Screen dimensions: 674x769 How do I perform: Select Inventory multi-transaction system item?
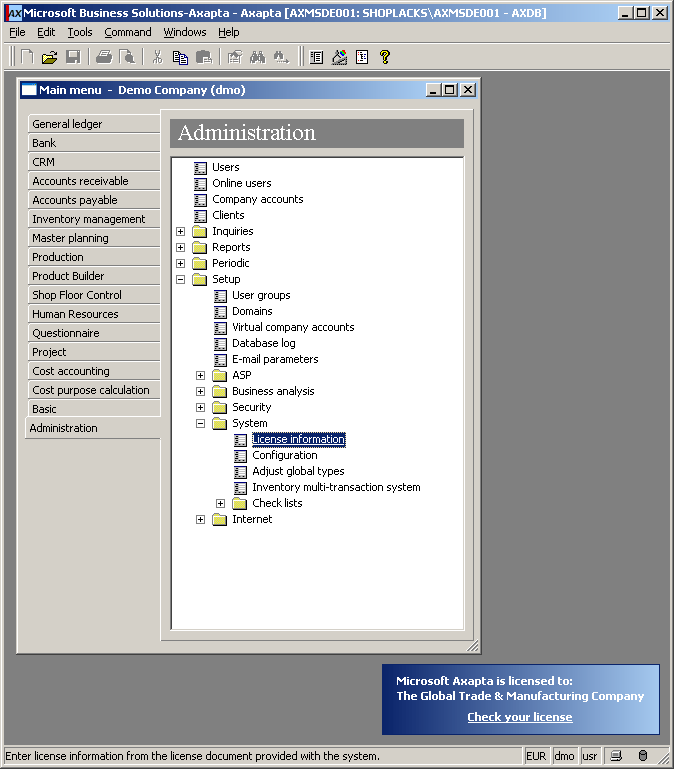pos(336,487)
